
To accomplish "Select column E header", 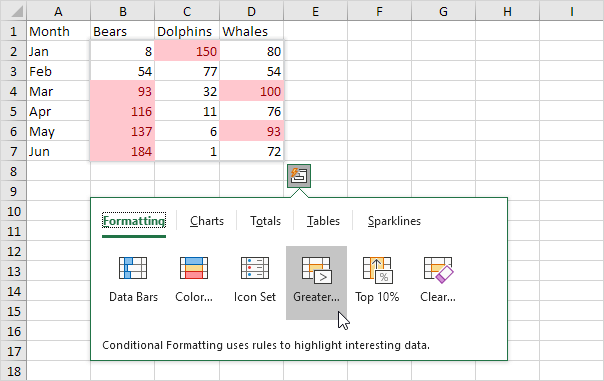I will (315, 11).
